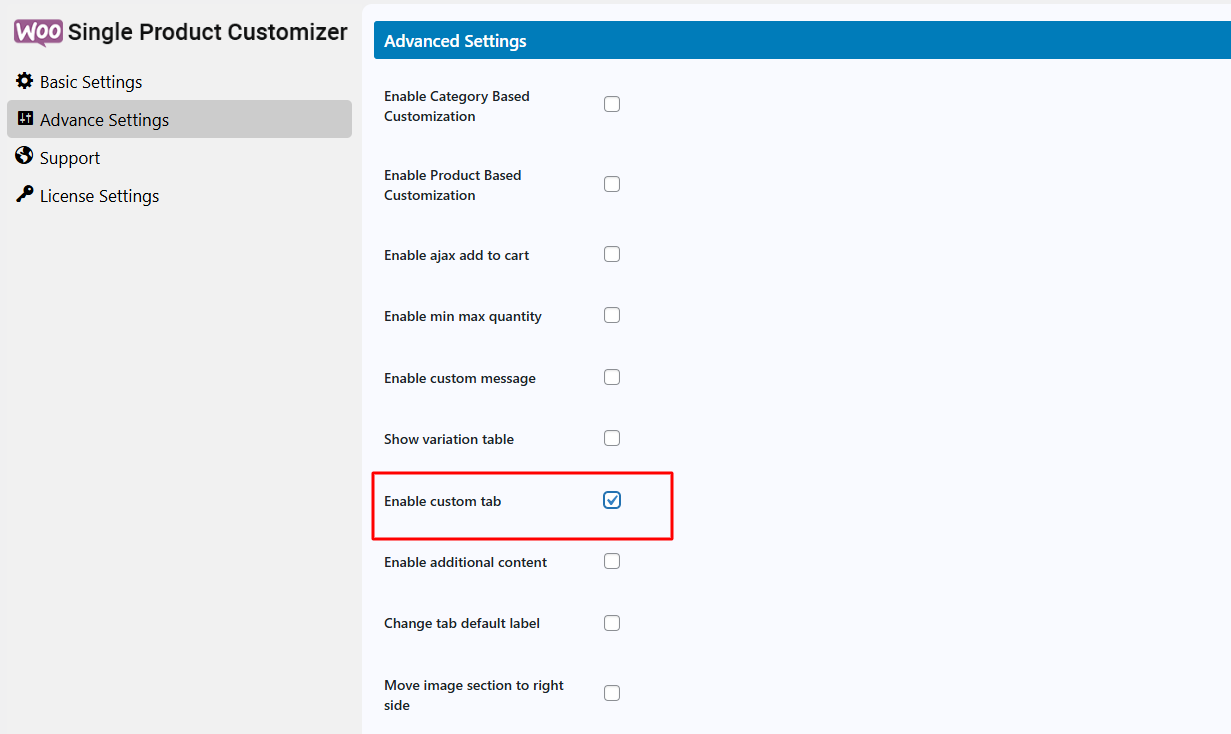This screenshot has height=734, width=1231.
Task: Click the Basic Settings gear icon
Action: pyautogui.click(x=25, y=81)
